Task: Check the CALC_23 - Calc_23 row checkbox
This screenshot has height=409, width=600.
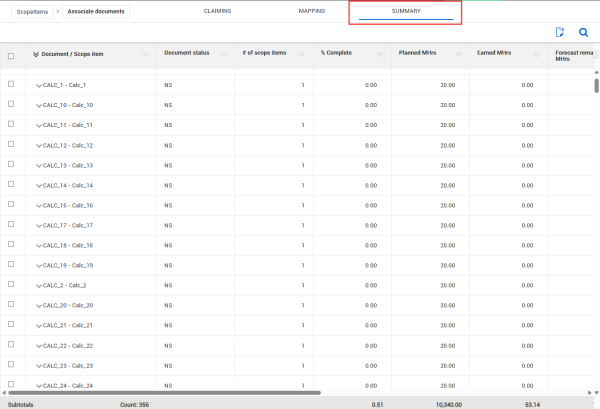Action: pos(11,364)
